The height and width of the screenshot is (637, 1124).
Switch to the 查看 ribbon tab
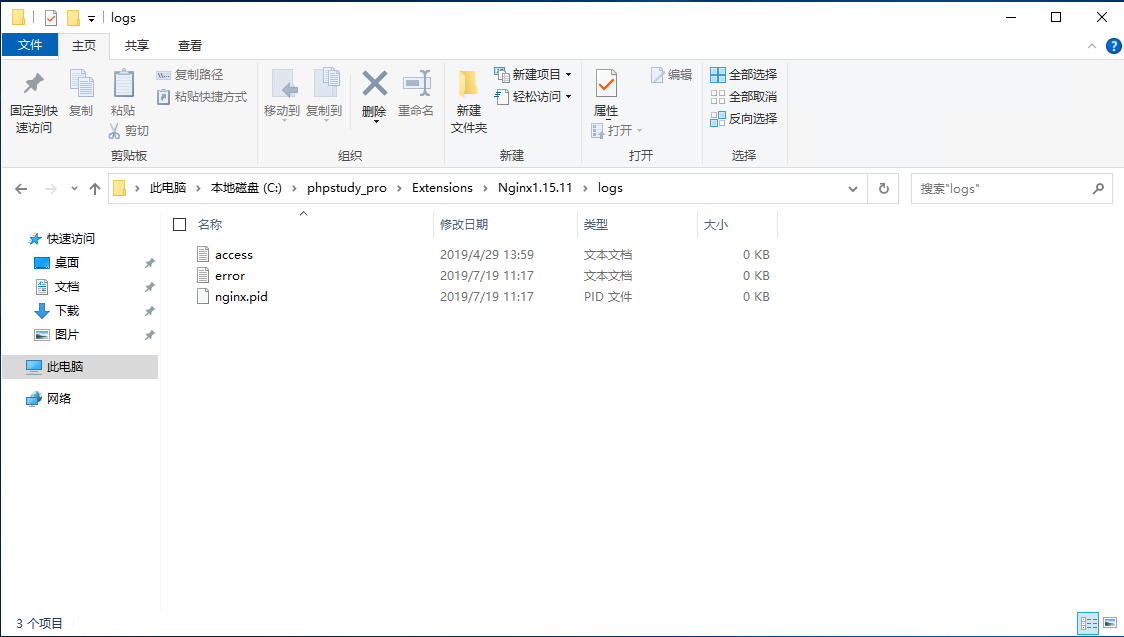coord(189,45)
